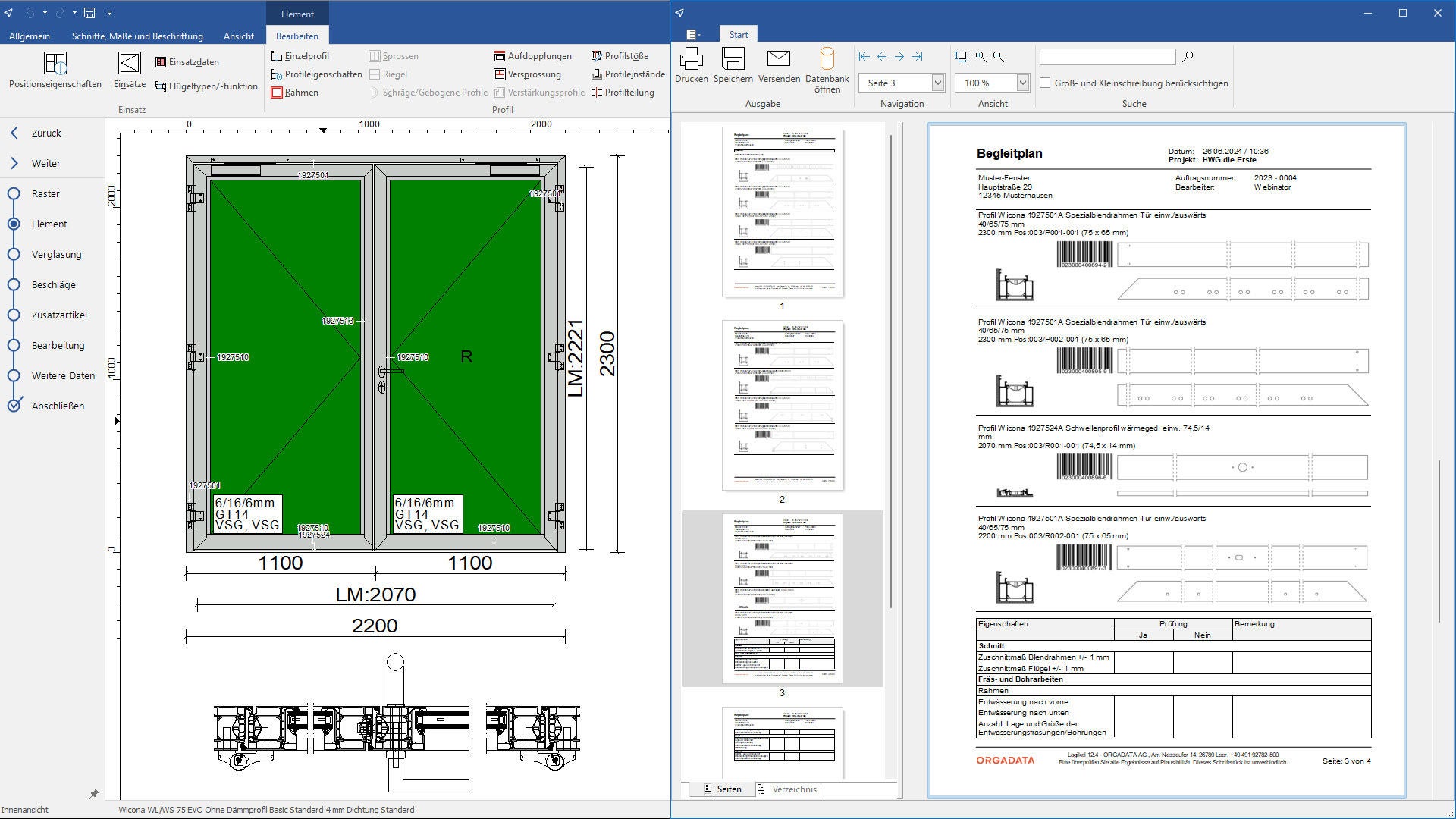Select page 3 thumbnail
Image resolution: width=1456 pixels, height=819 pixels.
(782, 598)
